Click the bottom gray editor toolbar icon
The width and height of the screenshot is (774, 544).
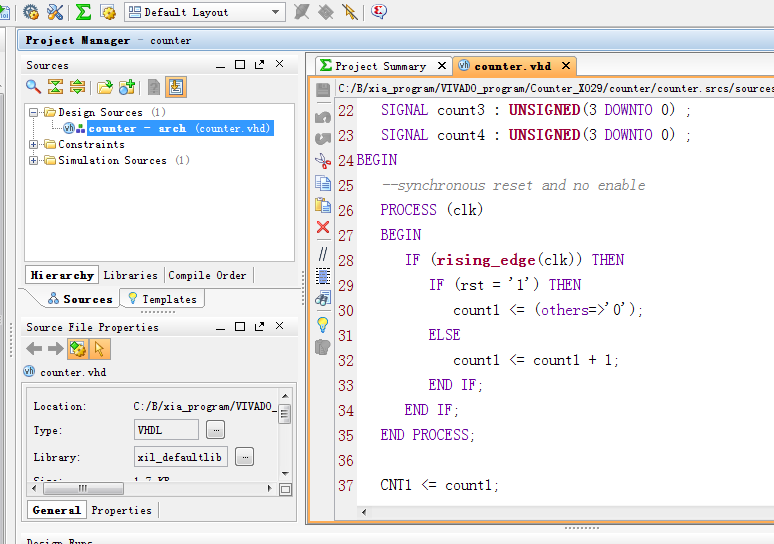pyautogui.click(x=323, y=348)
